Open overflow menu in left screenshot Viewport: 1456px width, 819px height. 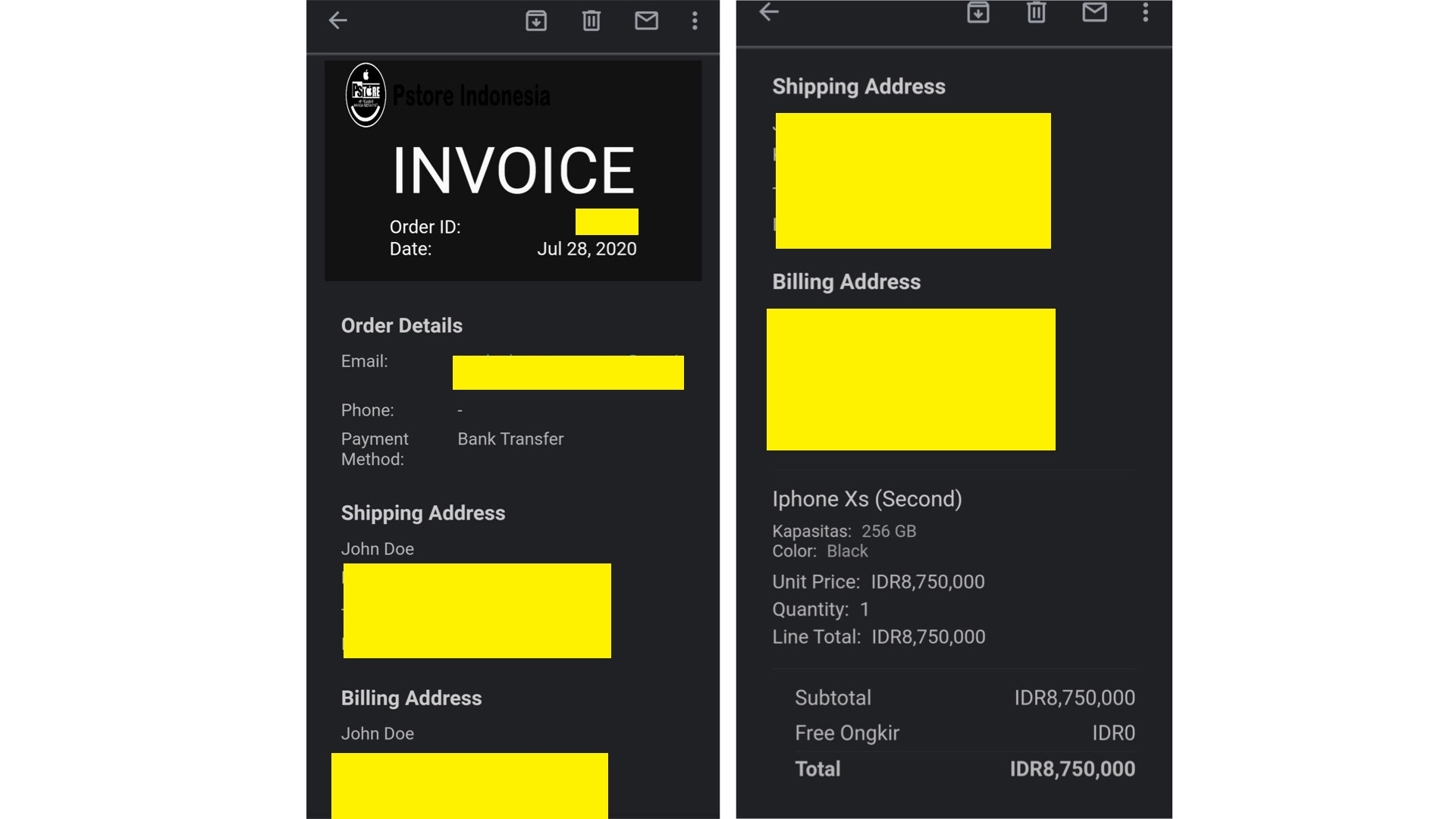[x=695, y=20]
